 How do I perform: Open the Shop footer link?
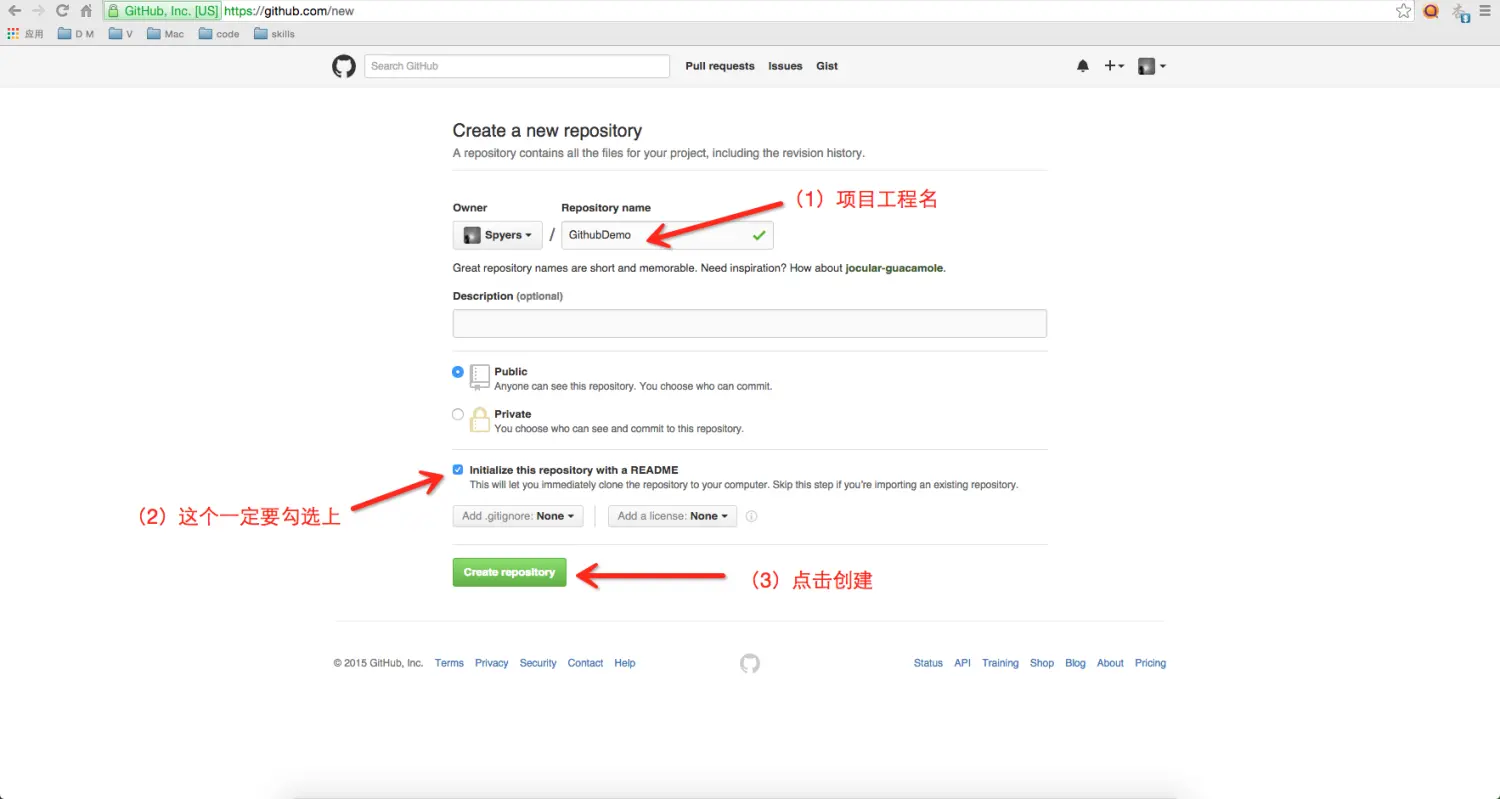click(x=1042, y=663)
